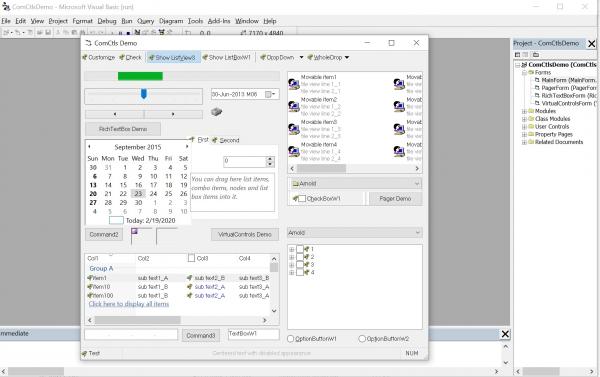Screen dimensions: 600x377
Task: Open the DropDown button's arrow
Action: (301, 57)
